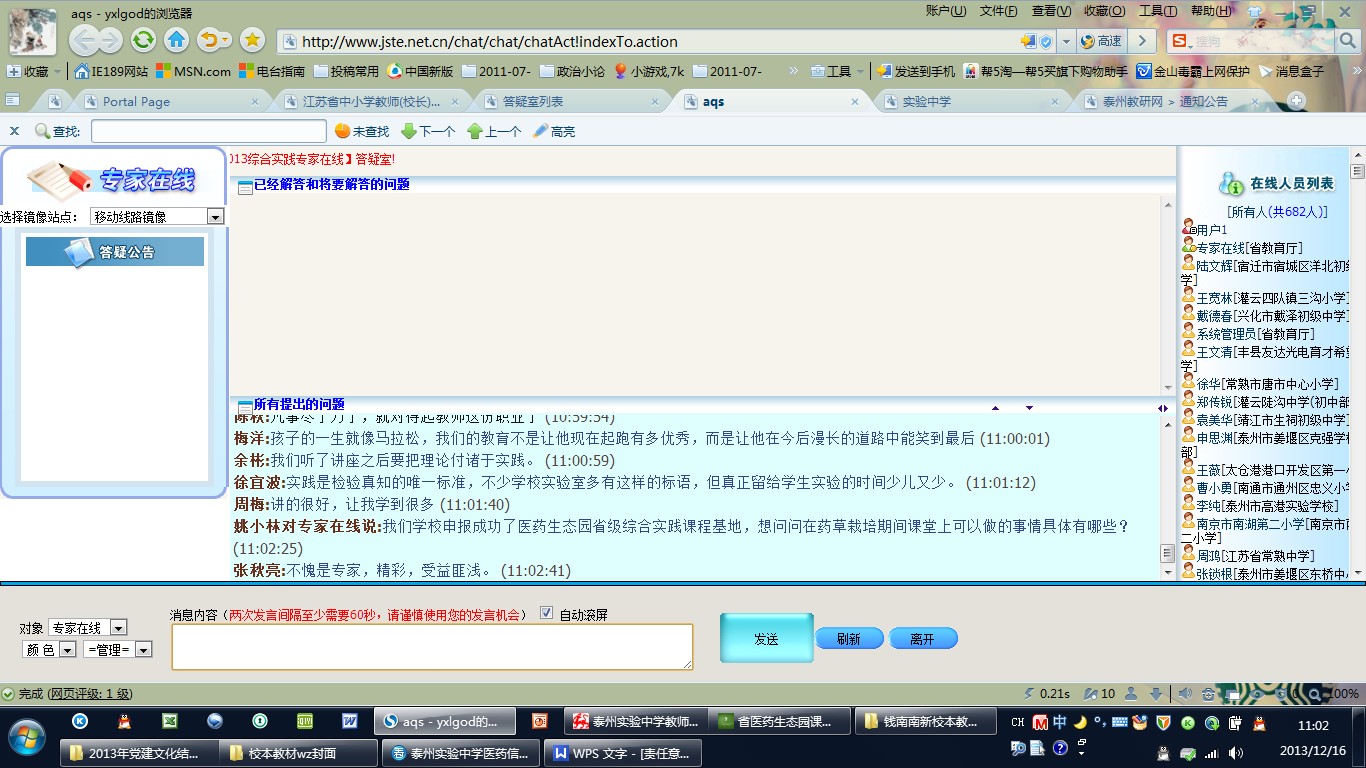This screenshot has width=1366, height=768.
Task: Open the 移动线路镜像 mirror site dropdown
Action: 214,215
